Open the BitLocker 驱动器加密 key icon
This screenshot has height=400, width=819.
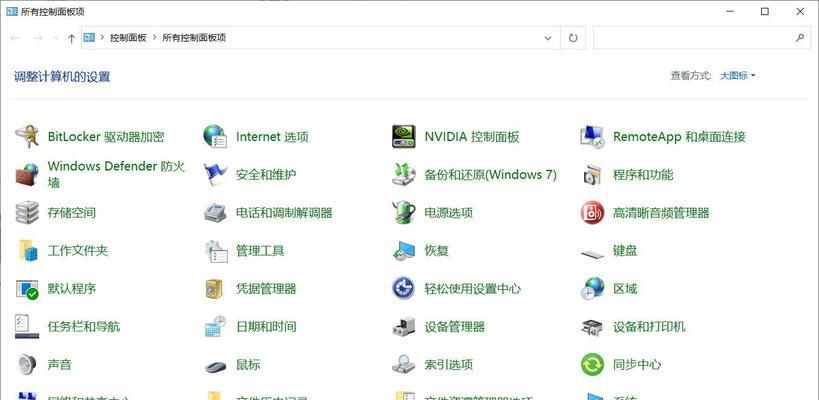pos(27,137)
